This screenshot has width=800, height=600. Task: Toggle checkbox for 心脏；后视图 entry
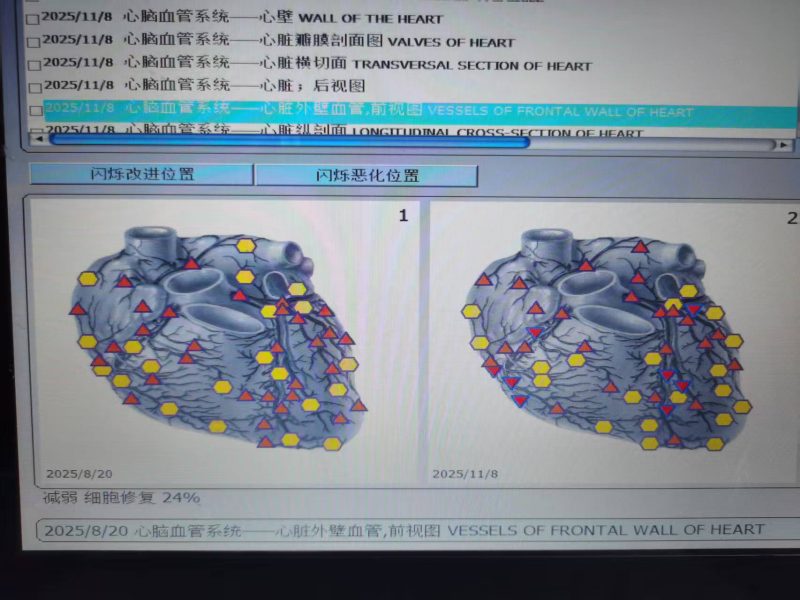pyautogui.click(x=34, y=88)
